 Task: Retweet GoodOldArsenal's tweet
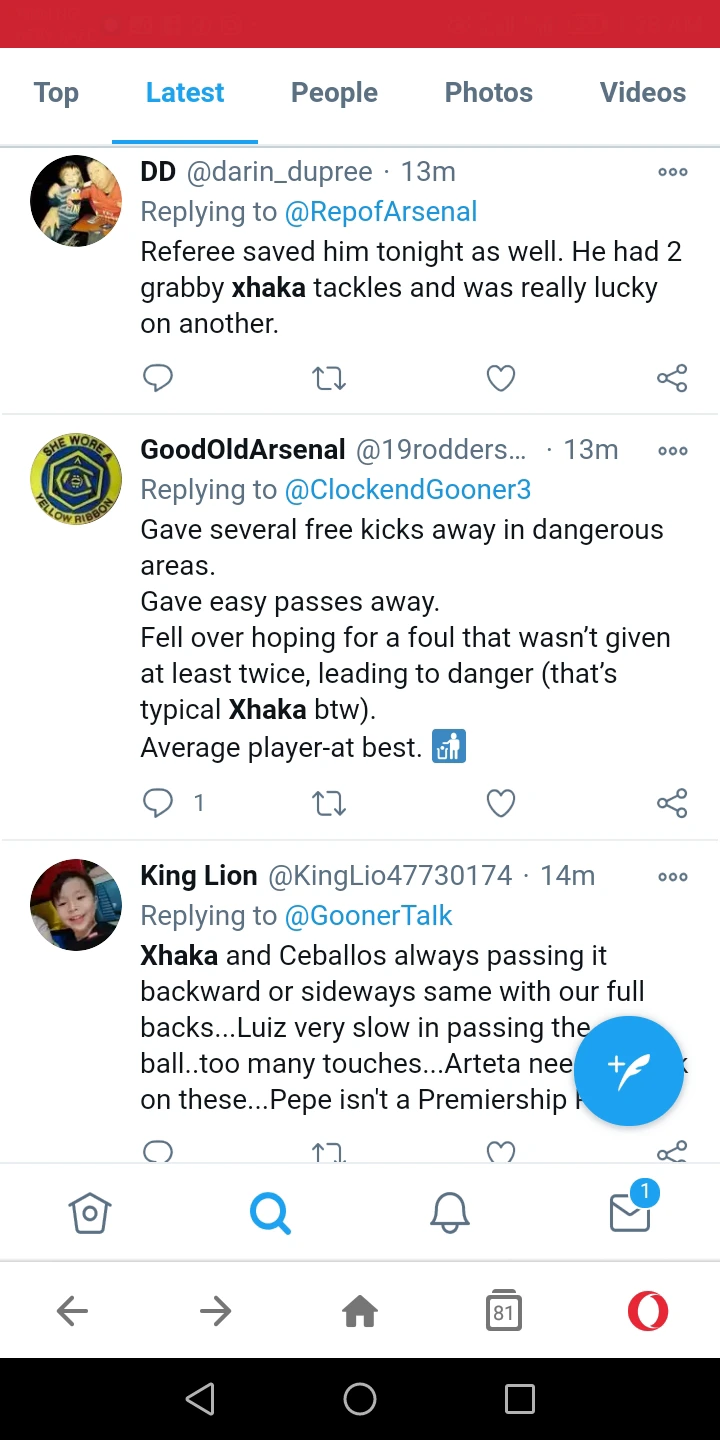click(329, 803)
